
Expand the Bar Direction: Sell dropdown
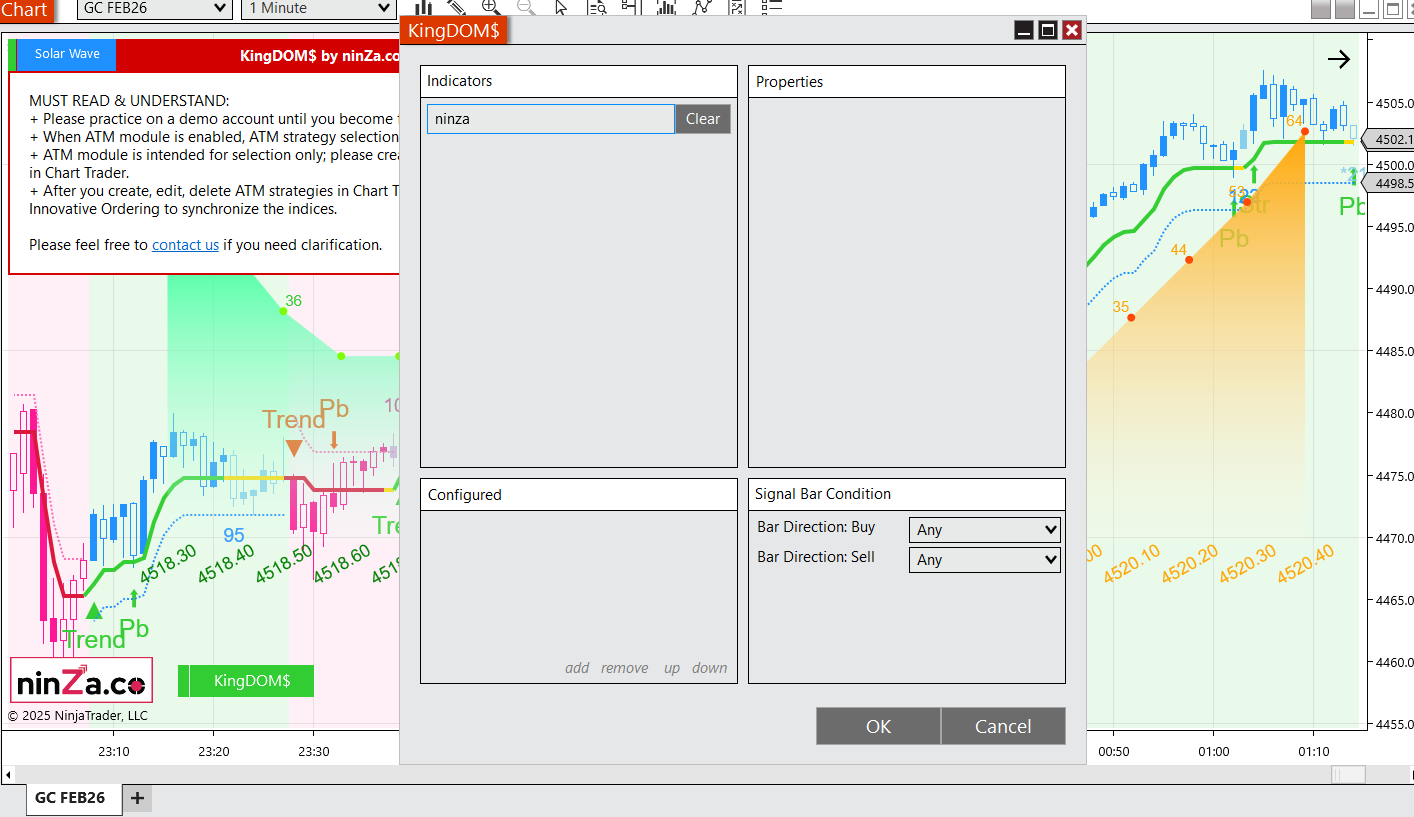click(x=984, y=560)
